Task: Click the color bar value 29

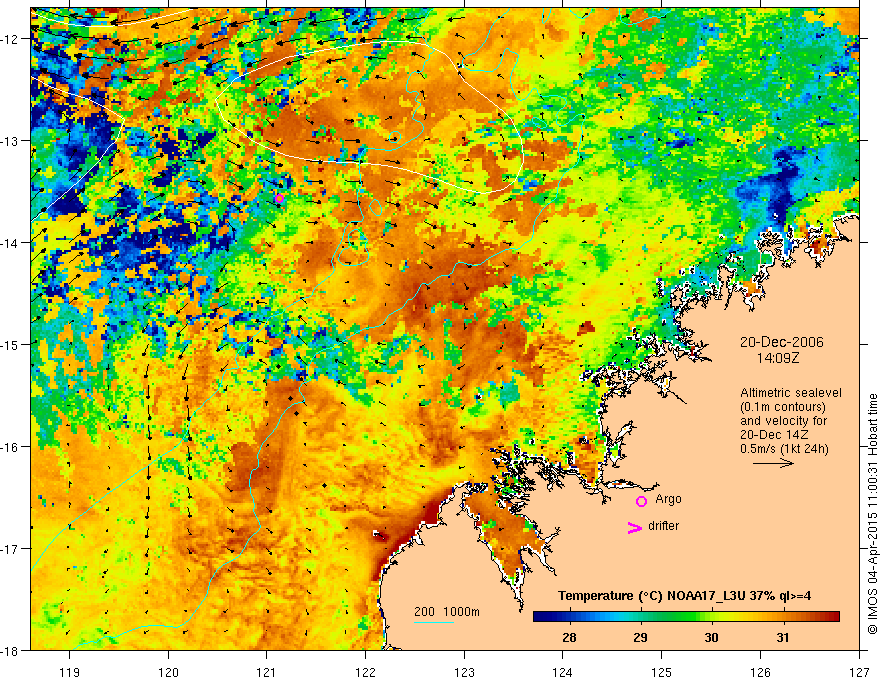Action: (x=640, y=637)
